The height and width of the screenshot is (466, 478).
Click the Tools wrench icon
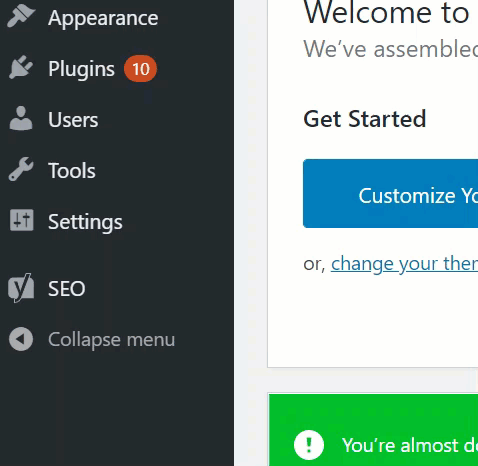[21, 169]
